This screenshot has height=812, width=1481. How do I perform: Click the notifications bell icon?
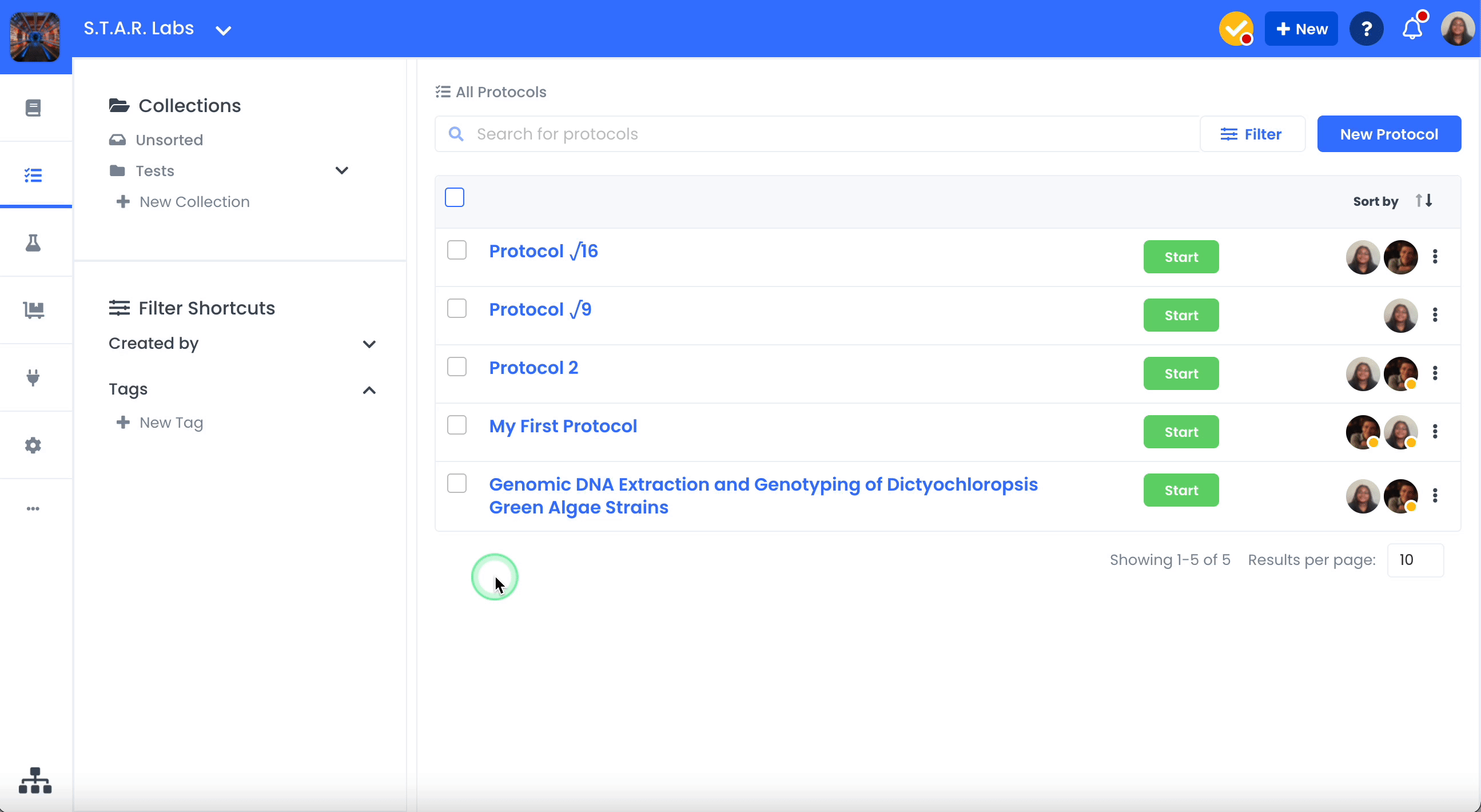1412,28
